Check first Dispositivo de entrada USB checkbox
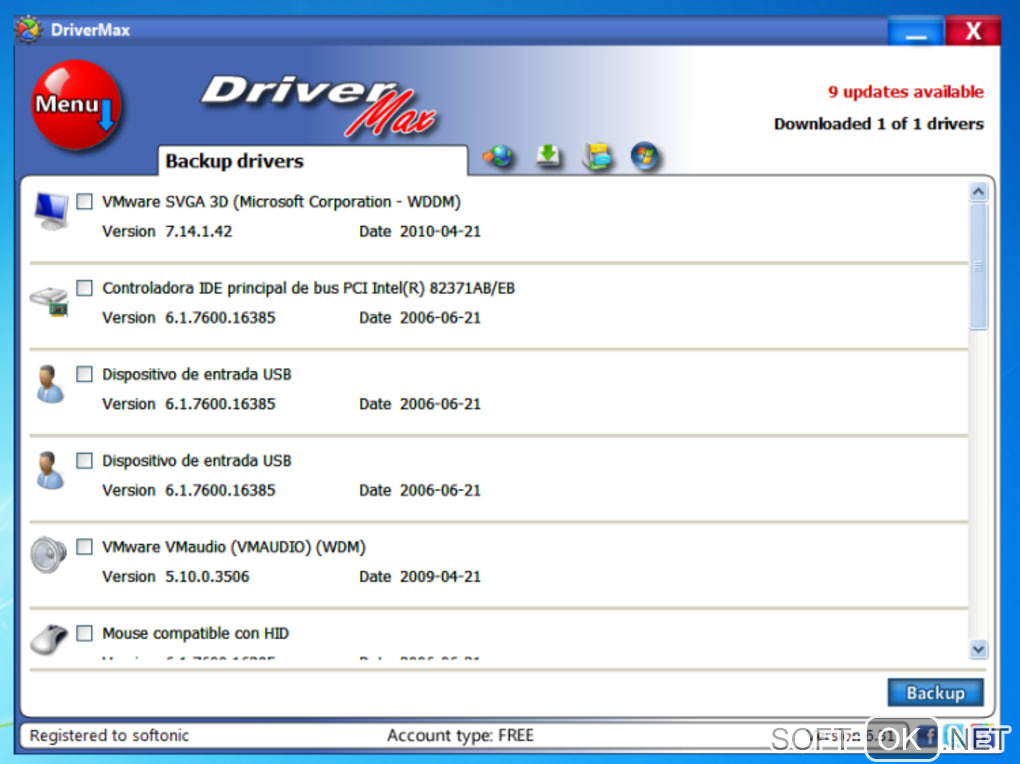This screenshot has height=764, width=1020. (x=85, y=374)
